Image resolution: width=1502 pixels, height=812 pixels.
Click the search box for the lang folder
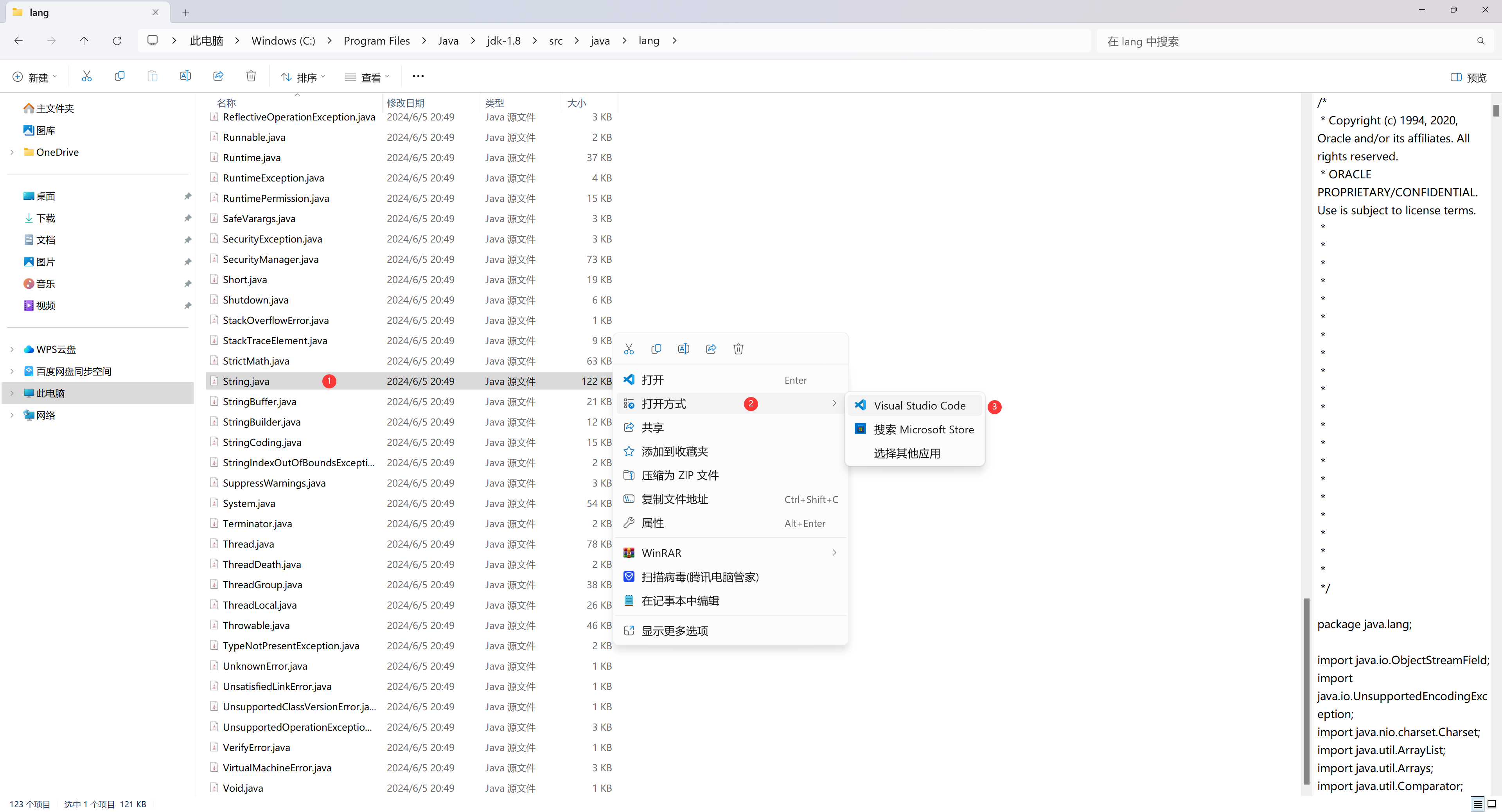pos(1283,41)
